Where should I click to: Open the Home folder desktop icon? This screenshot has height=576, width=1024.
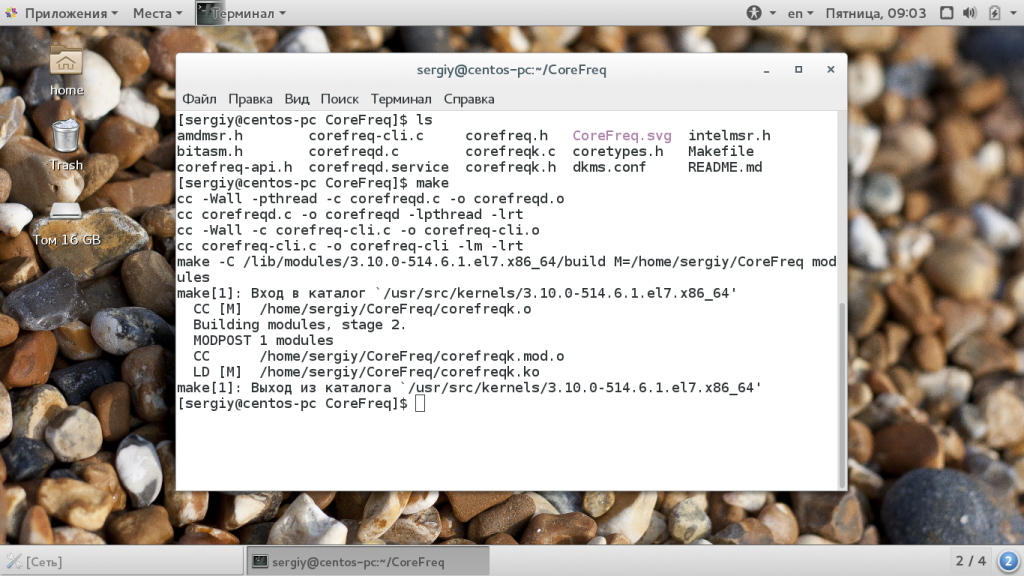click(x=66, y=68)
